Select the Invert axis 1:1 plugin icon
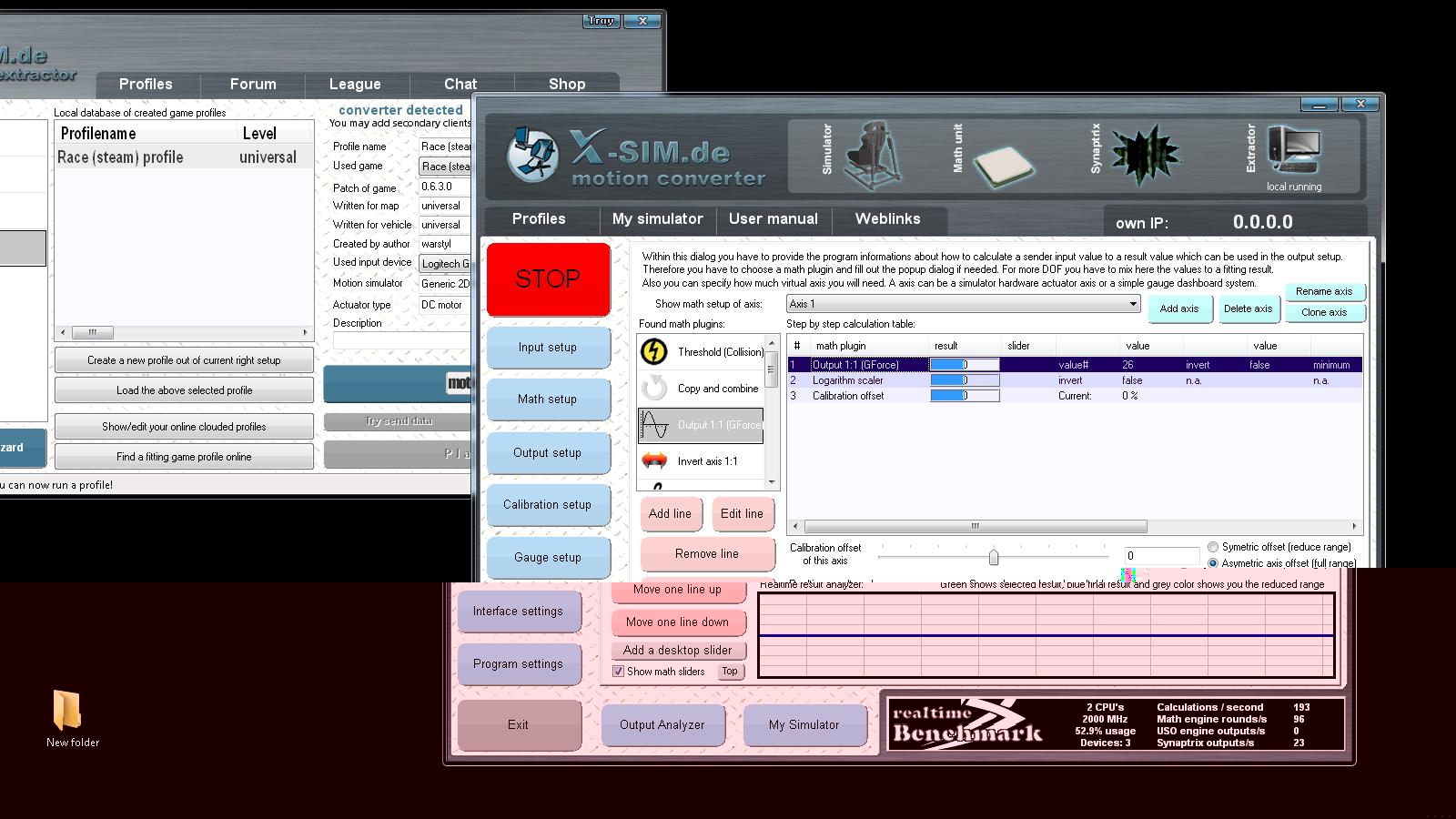Screen dimensions: 1456x819 tap(653, 461)
